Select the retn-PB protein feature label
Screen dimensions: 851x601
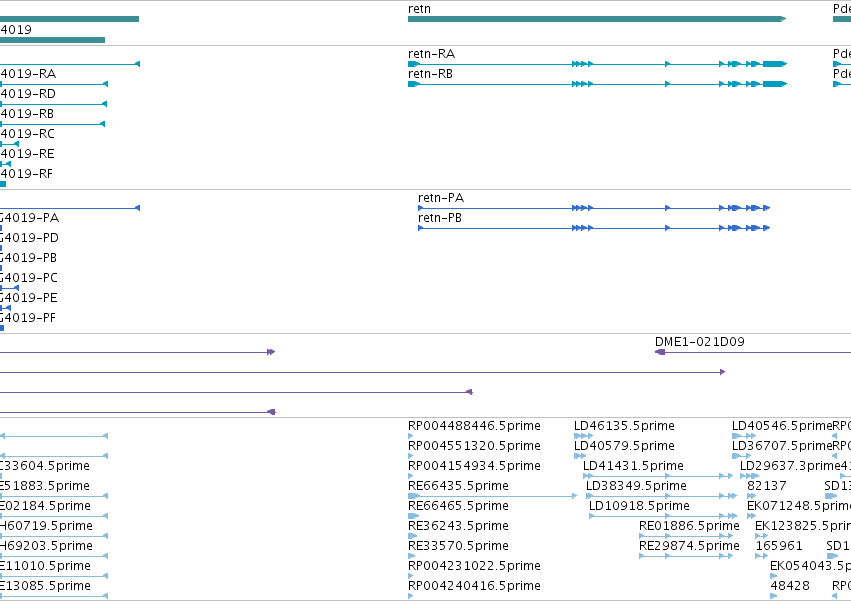(440, 218)
